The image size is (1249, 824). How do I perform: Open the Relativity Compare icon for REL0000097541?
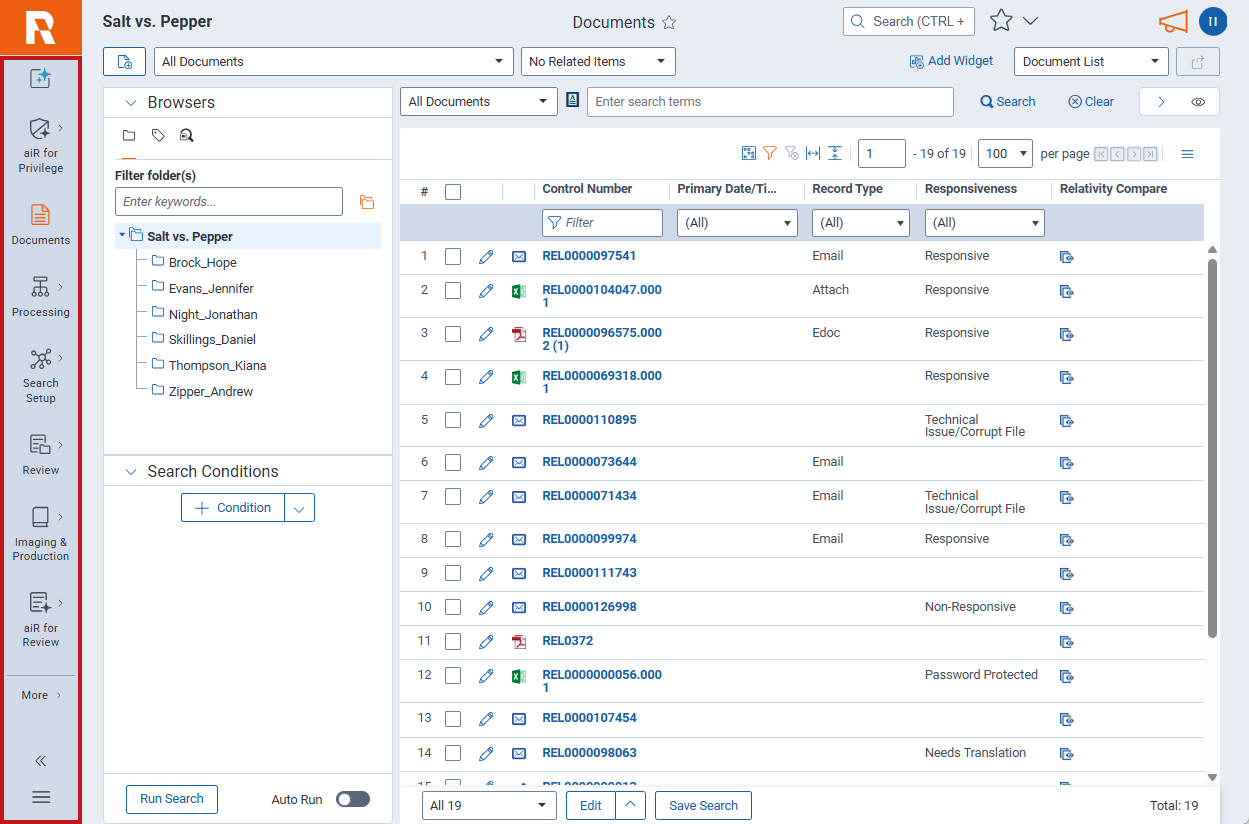[1067, 257]
